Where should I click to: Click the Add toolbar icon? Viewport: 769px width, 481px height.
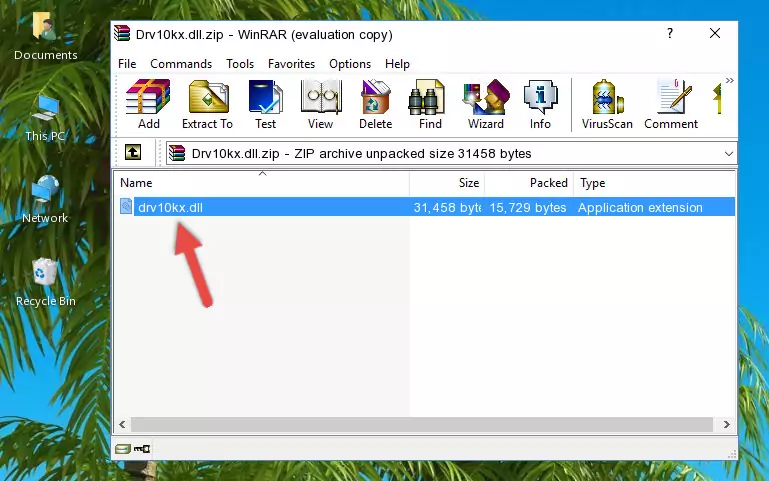click(148, 104)
